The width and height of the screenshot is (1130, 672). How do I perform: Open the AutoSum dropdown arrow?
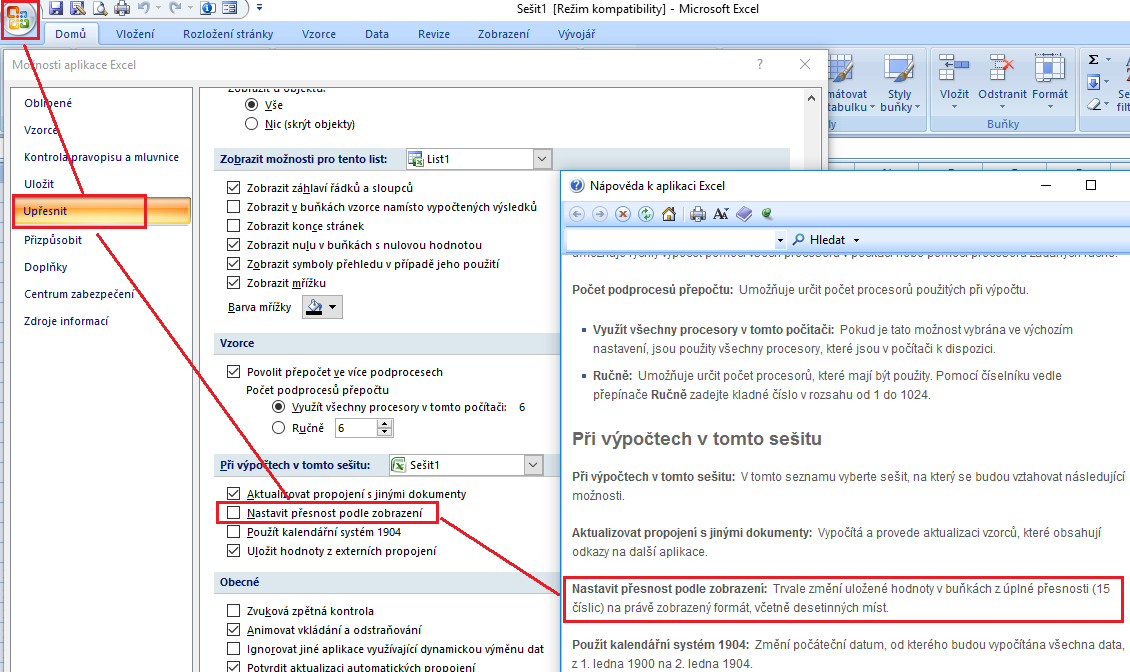(1108, 60)
